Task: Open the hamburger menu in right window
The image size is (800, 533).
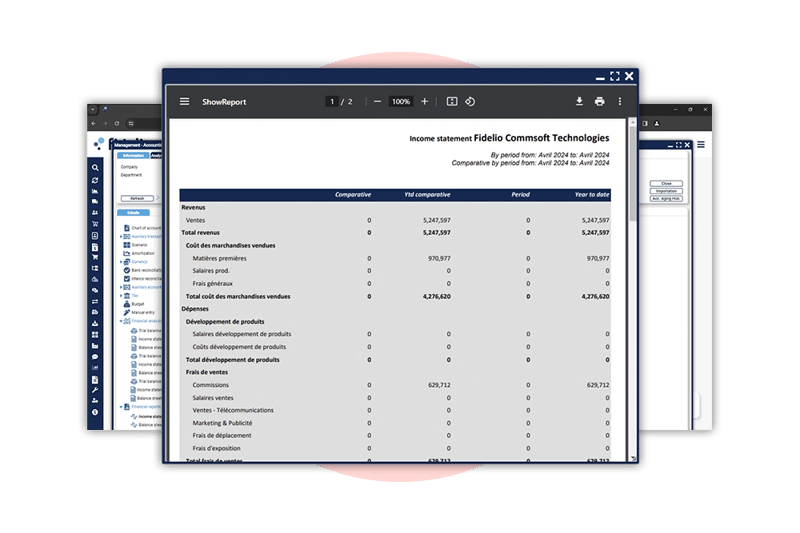Action: pos(701,145)
